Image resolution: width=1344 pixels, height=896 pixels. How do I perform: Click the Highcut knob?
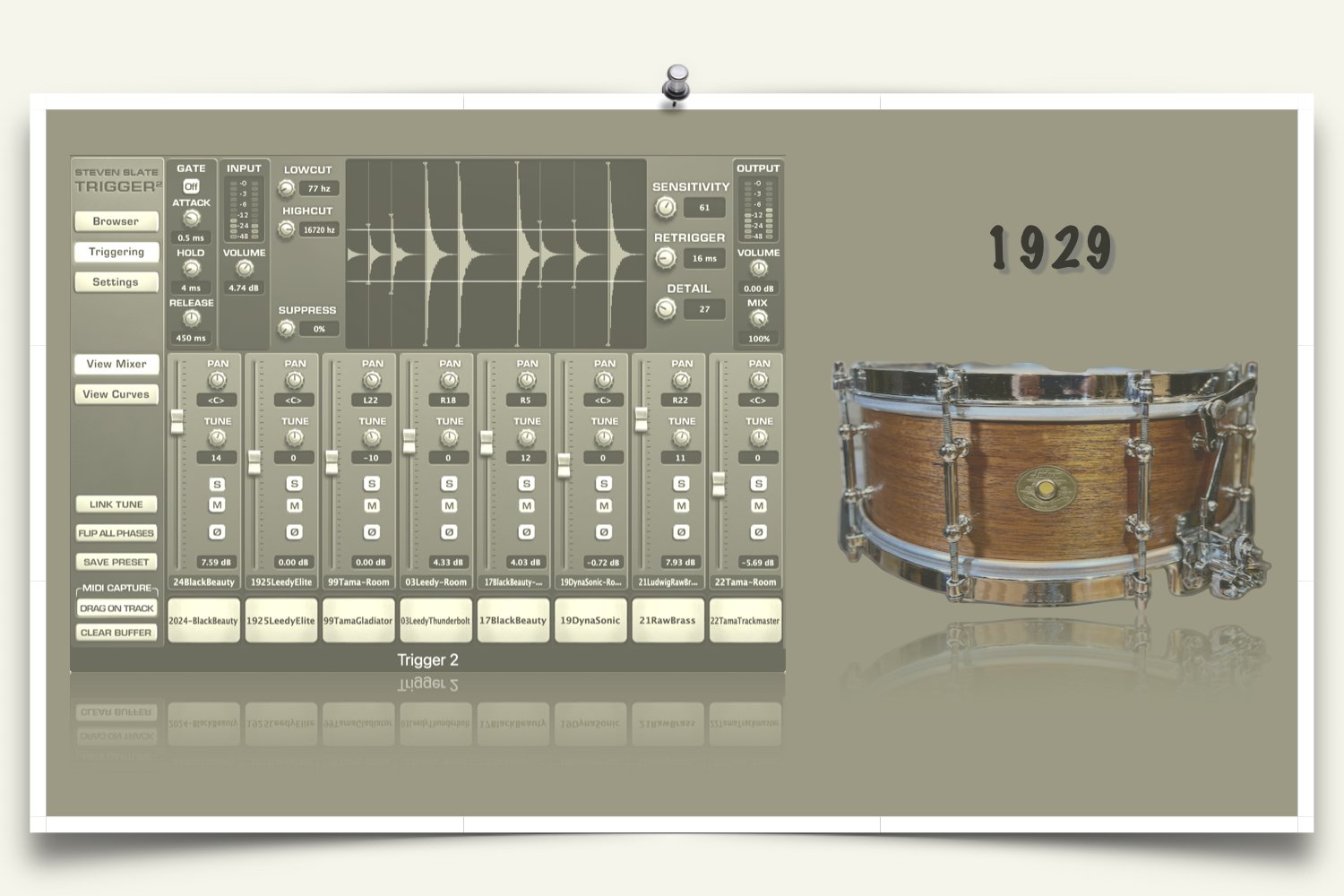tap(287, 230)
